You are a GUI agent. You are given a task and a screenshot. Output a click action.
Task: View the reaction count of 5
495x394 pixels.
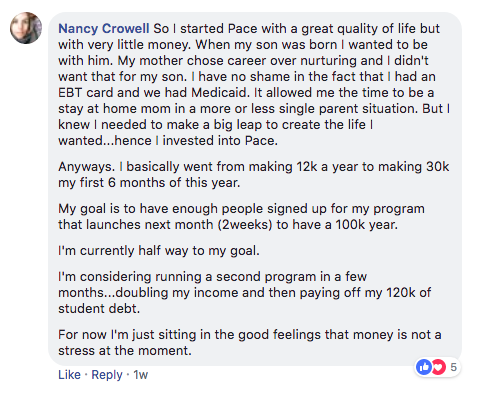pyautogui.click(x=453, y=367)
